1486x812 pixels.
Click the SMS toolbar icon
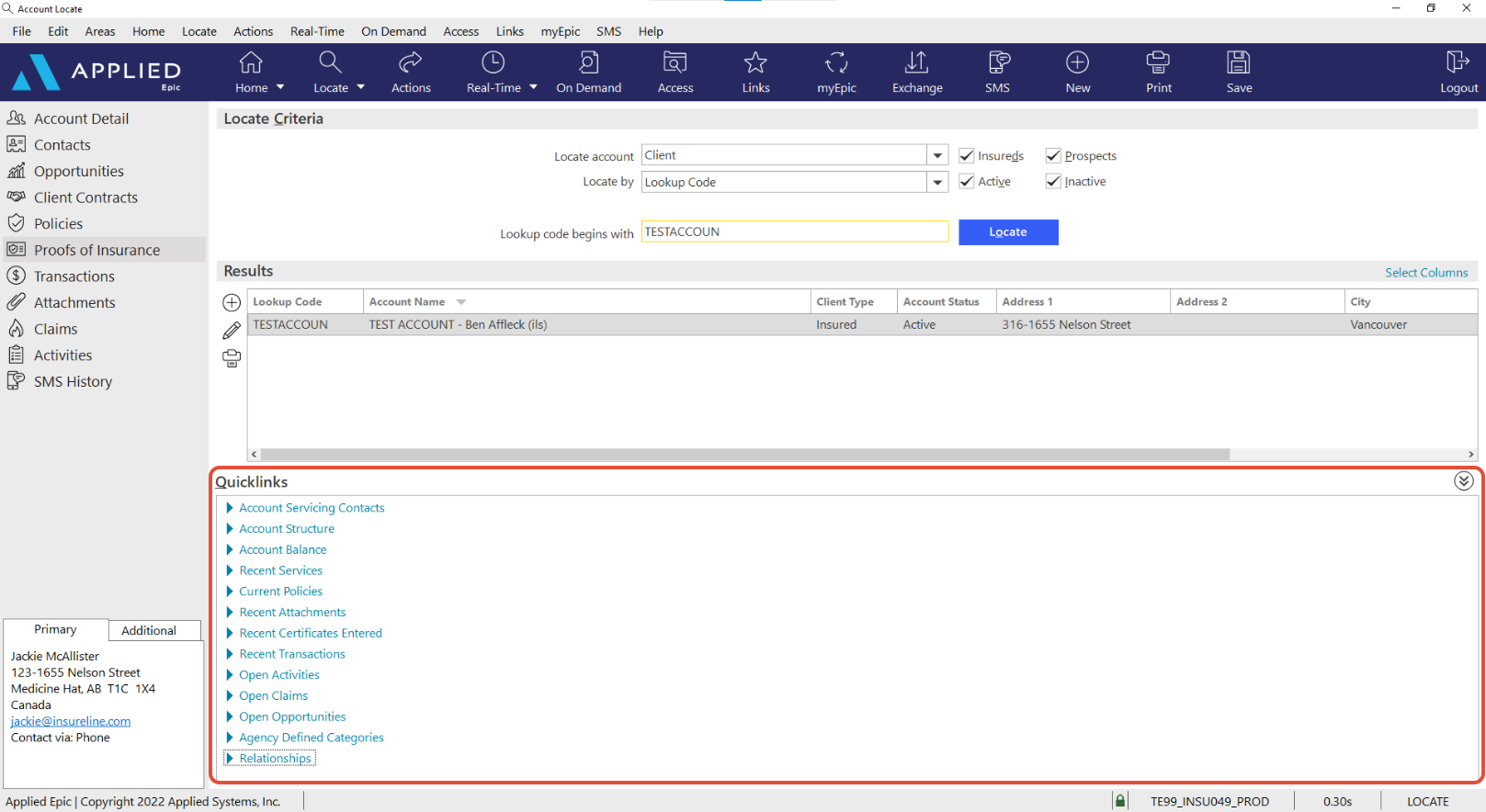(x=998, y=62)
